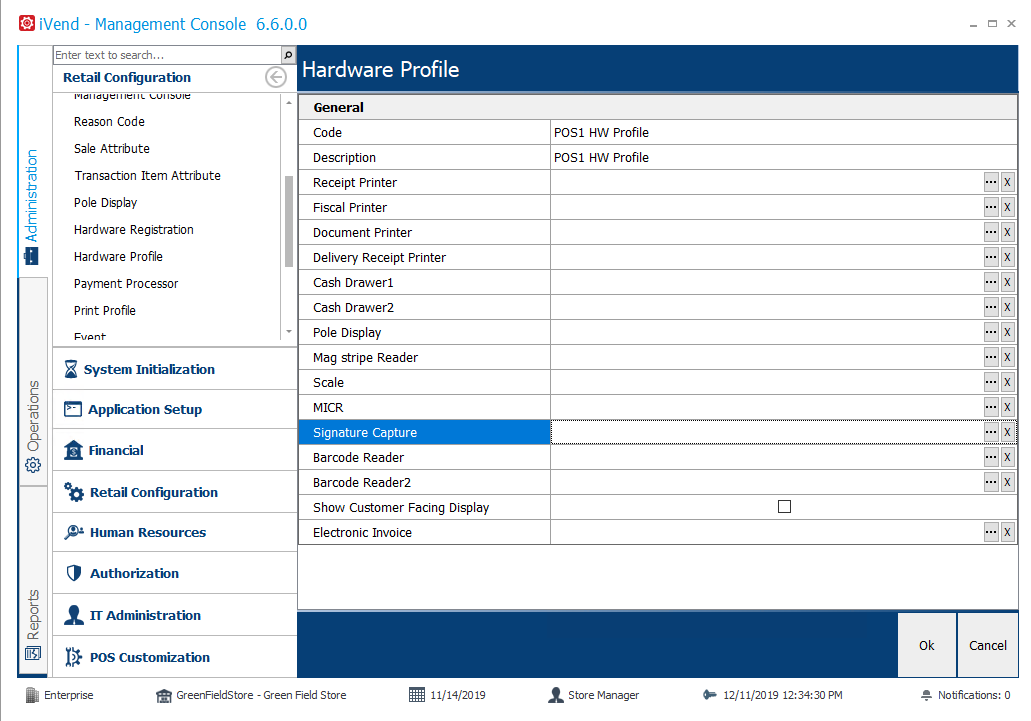This screenshot has width=1031, height=721.
Task: Click the navigation list scrollbar thumb
Action: [x=289, y=221]
